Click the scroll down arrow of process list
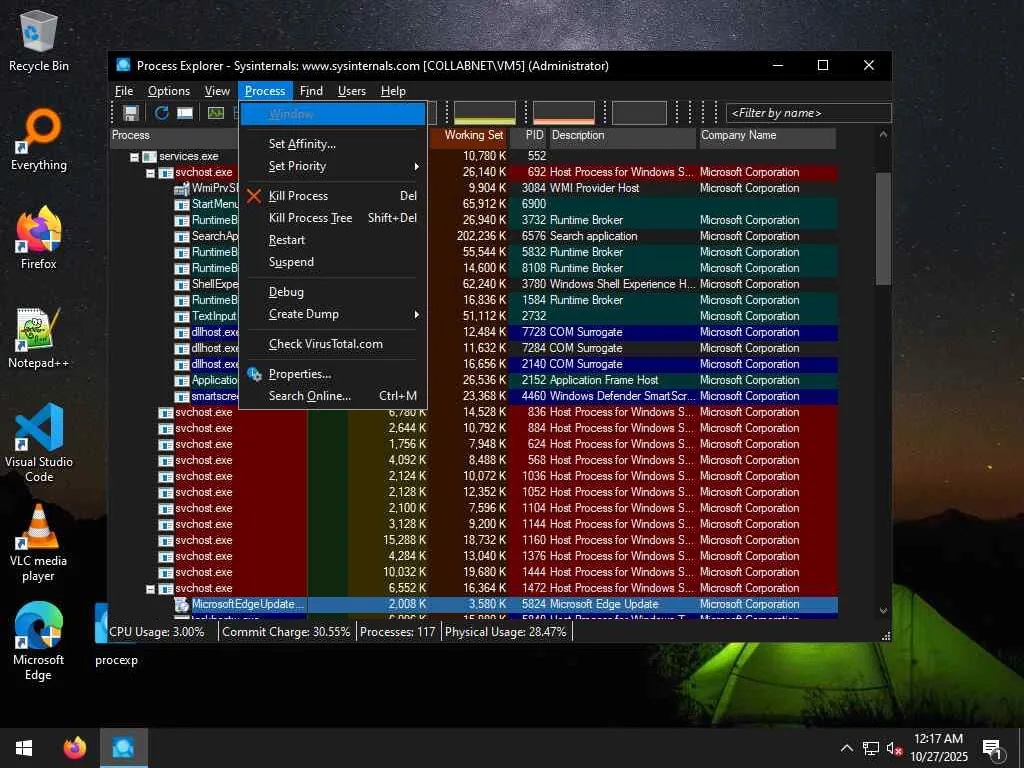Image resolution: width=1024 pixels, height=768 pixels. (883, 611)
